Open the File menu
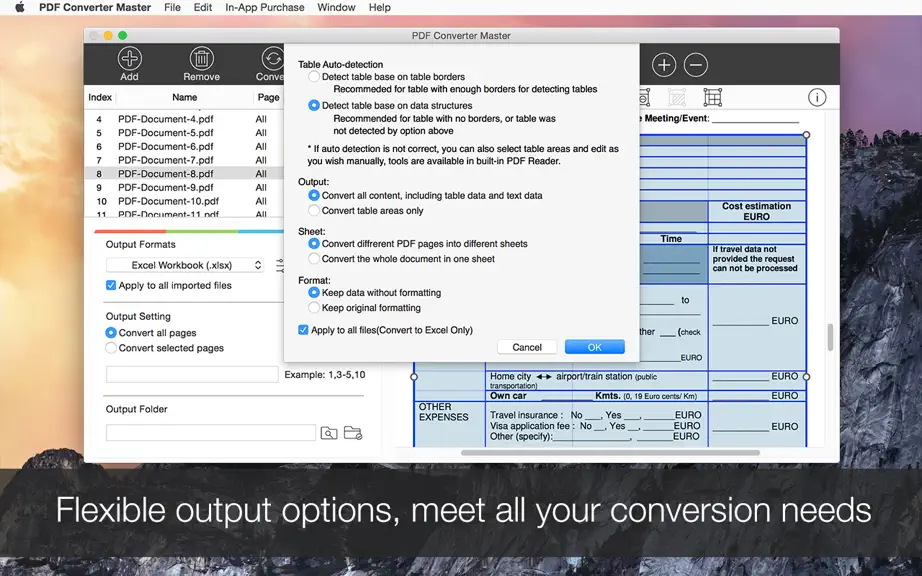The image size is (922, 576). click(x=172, y=8)
